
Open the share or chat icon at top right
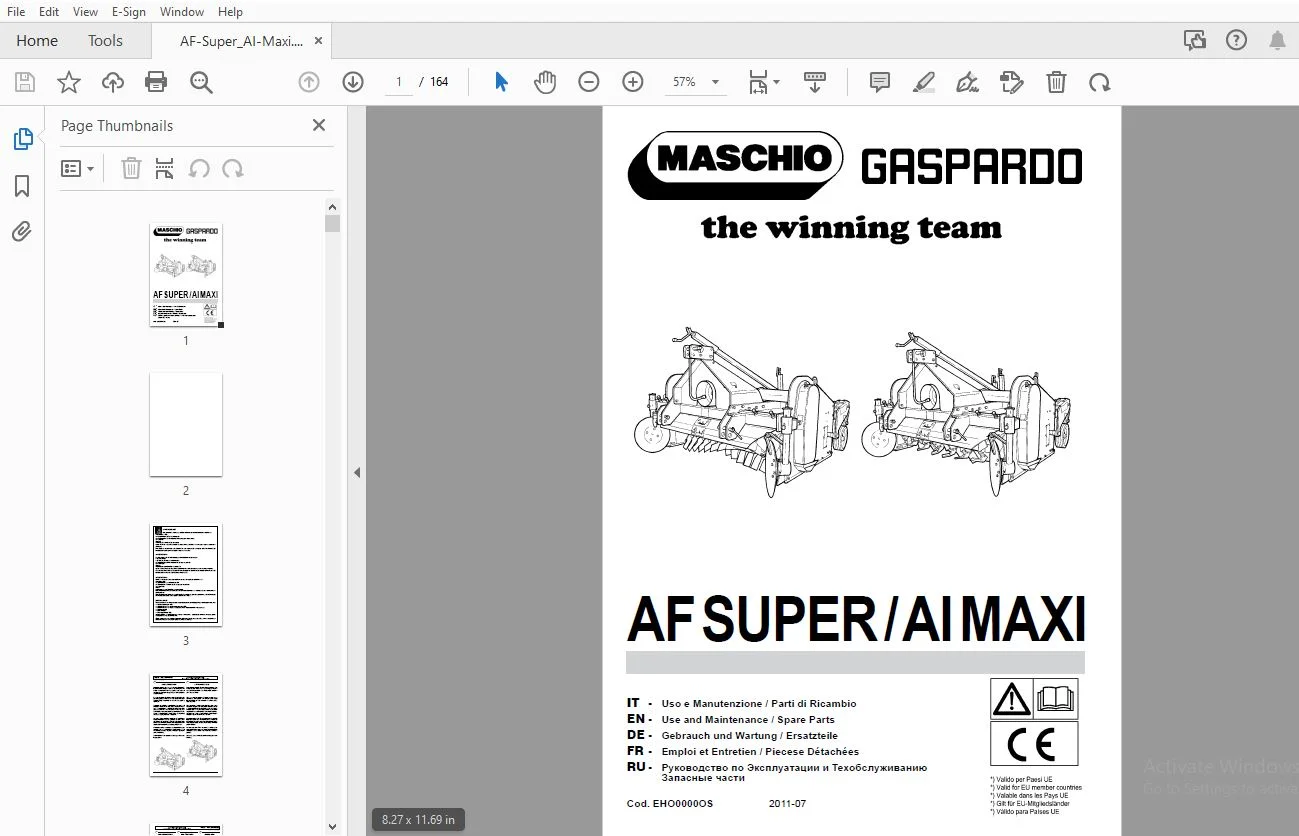click(x=1194, y=41)
